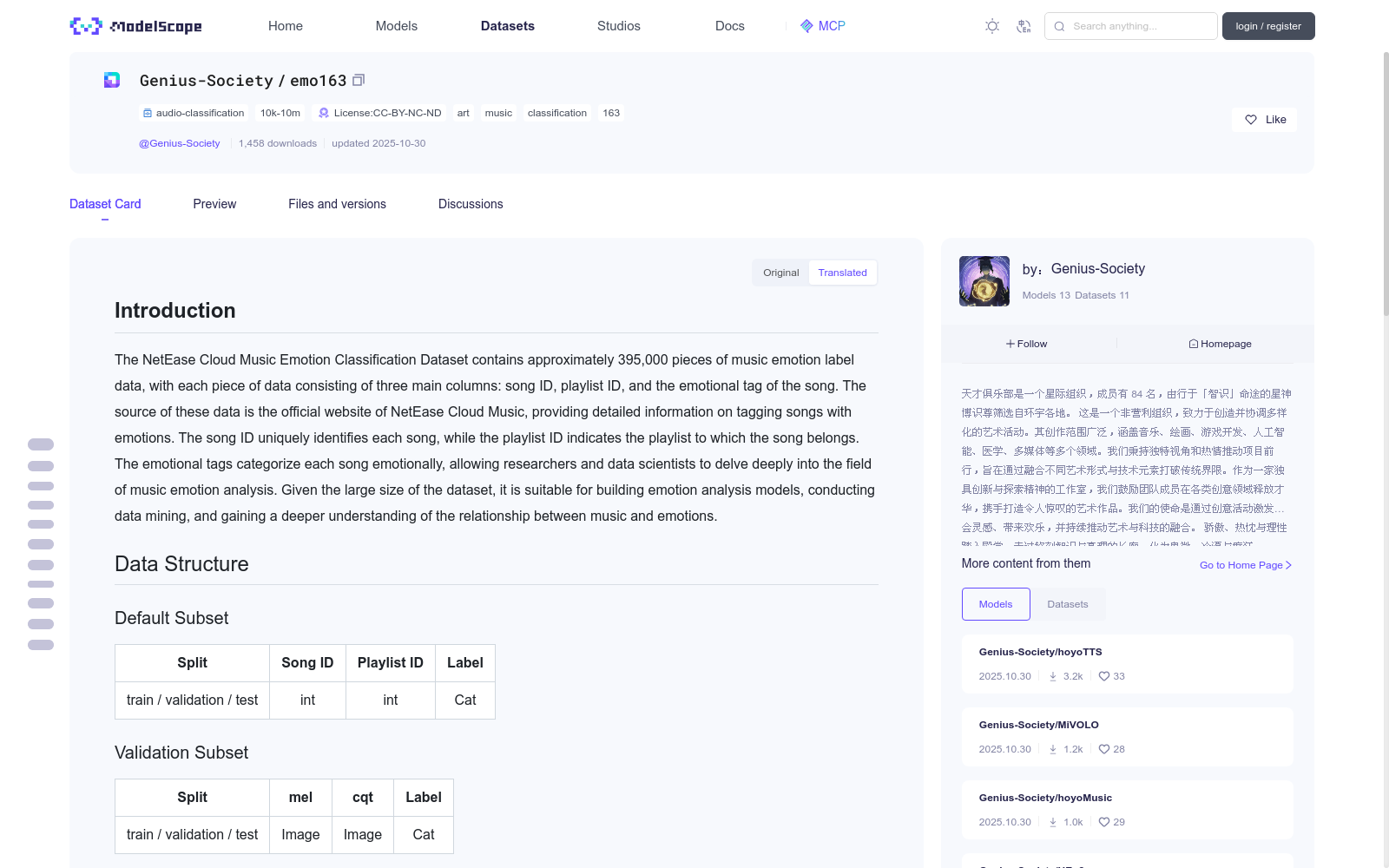Click the Genius-Society author avatar thumbnail

point(984,281)
